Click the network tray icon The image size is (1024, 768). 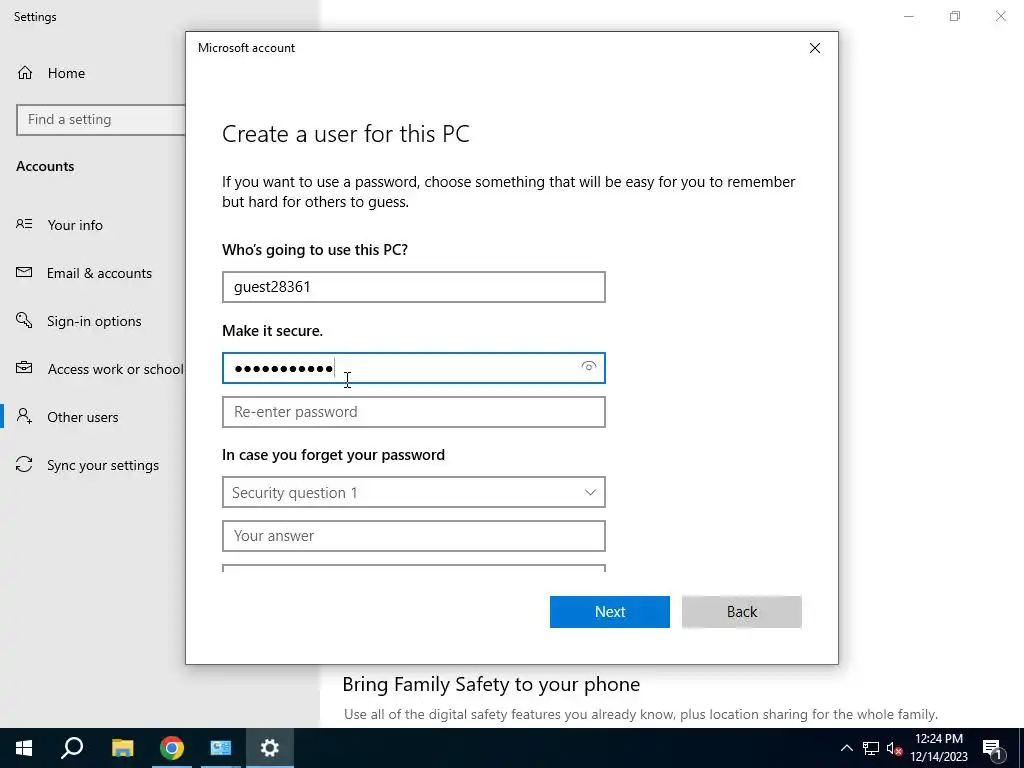click(871, 748)
